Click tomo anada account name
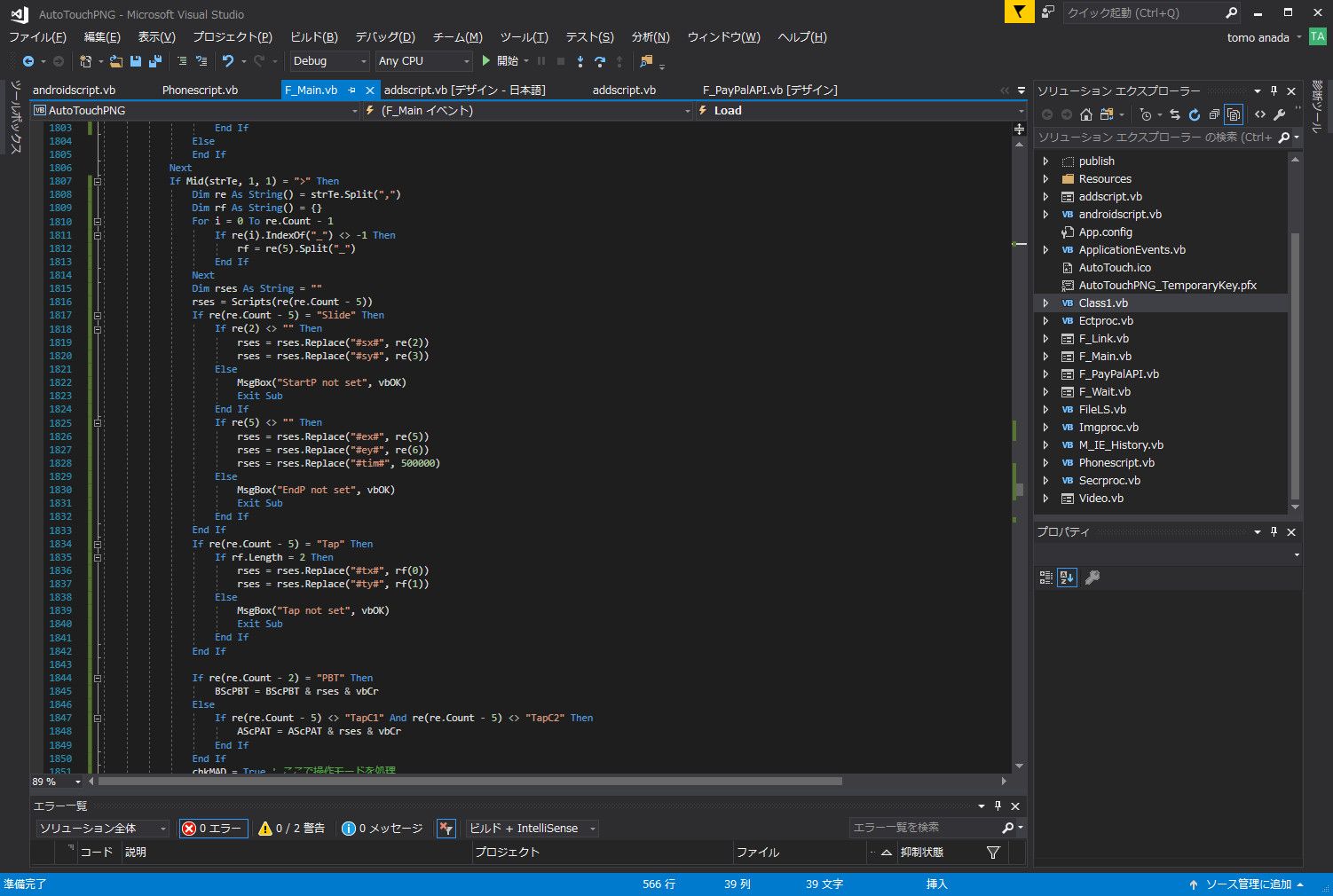1333x896 pixels. point(1258,37)
